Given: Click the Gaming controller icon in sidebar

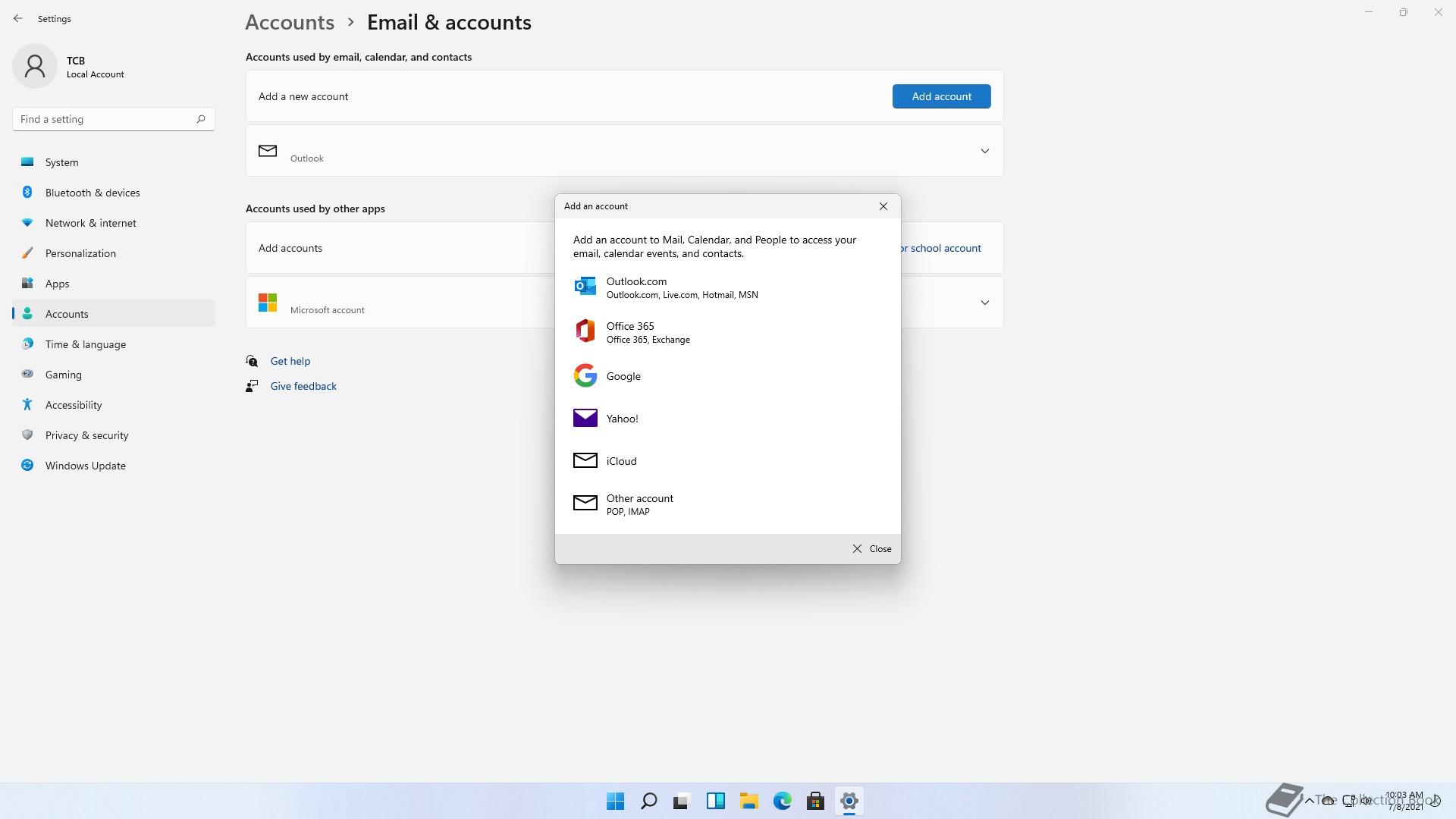Looking at the screenshot, I should (27, 374).
